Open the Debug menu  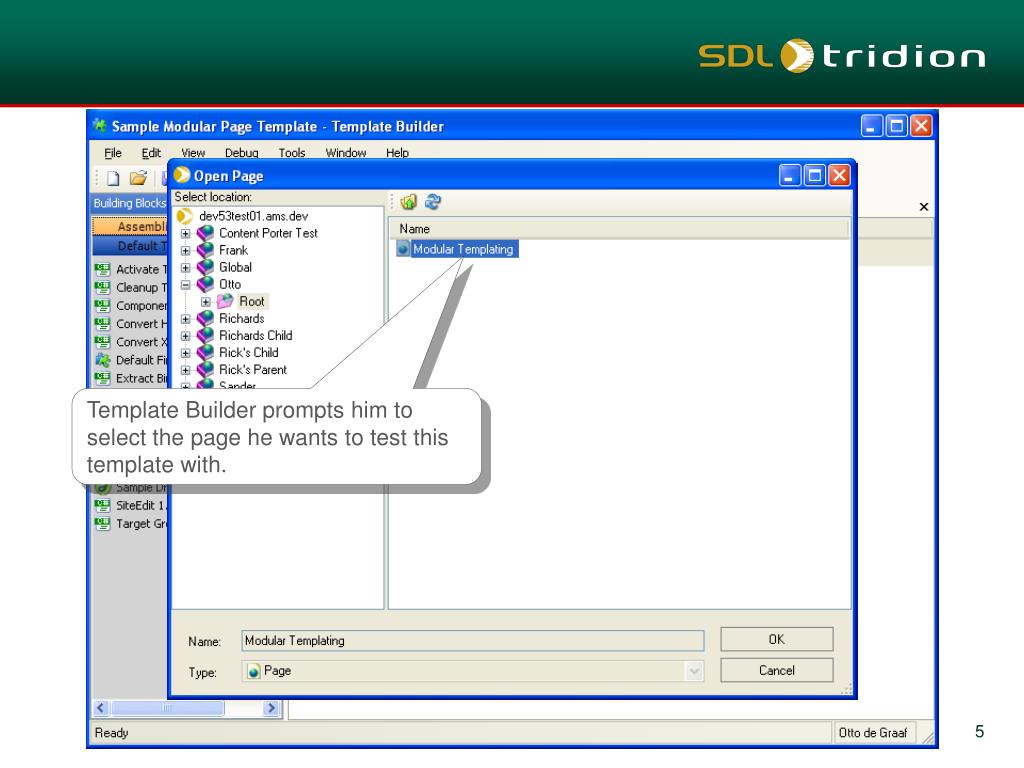tap(242, 153)
